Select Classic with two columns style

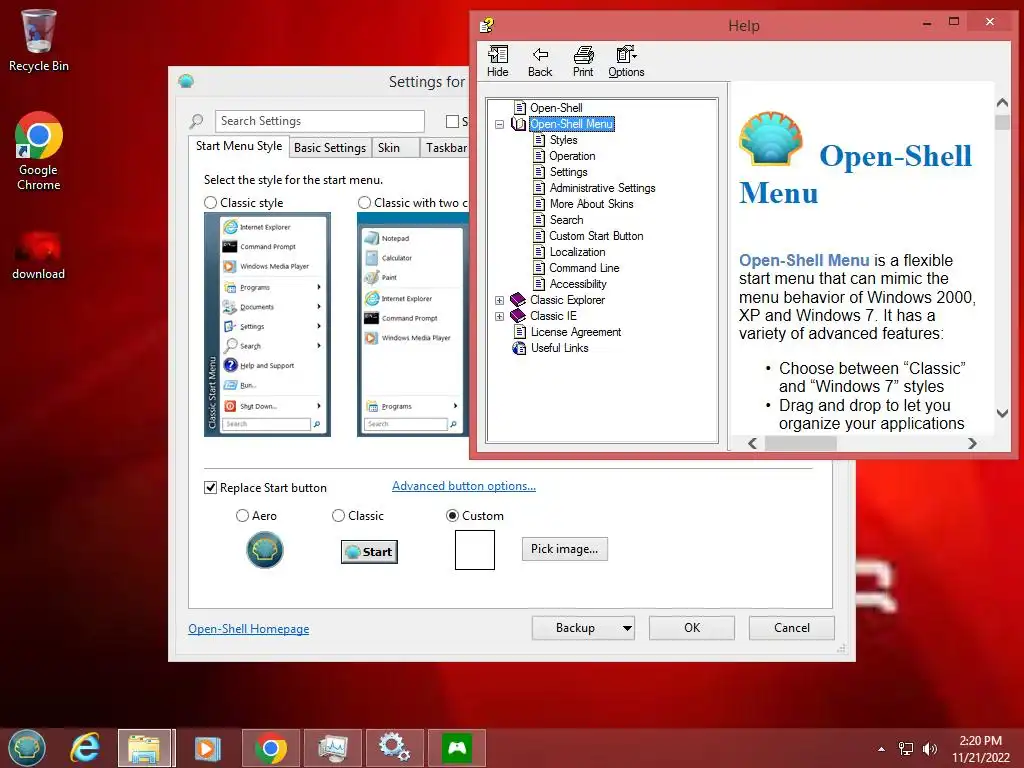click(364, 203)
